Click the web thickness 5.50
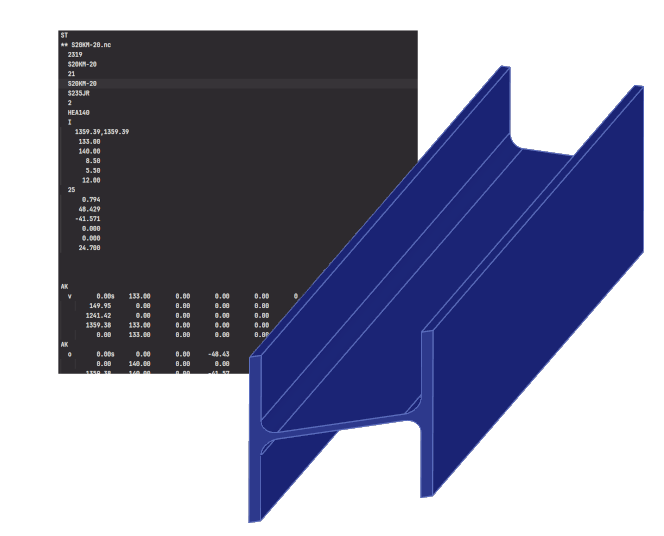Screen dimensions: 664x536 pyautogui.click(x=93, y=171)
